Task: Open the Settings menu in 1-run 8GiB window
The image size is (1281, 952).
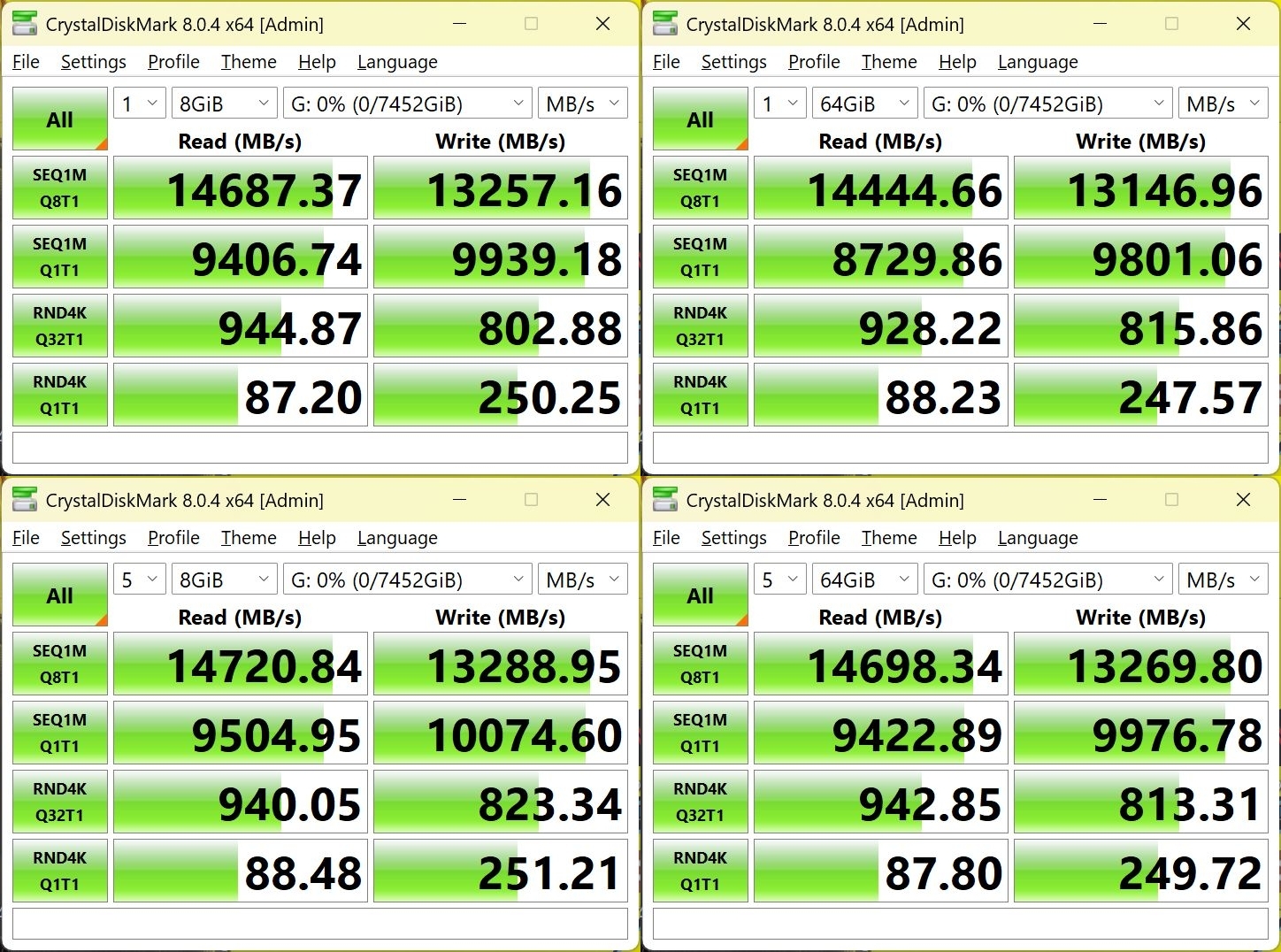Action: (93, 62)
